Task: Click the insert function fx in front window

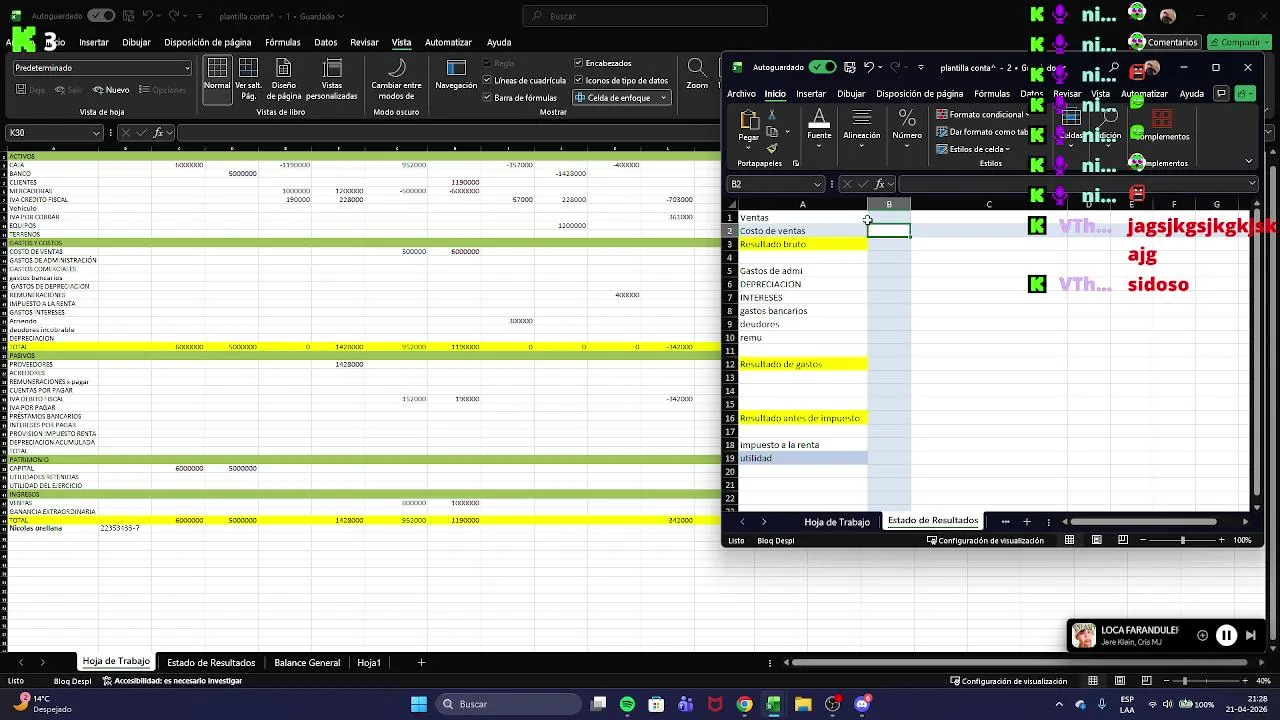Action: point(880,184)
